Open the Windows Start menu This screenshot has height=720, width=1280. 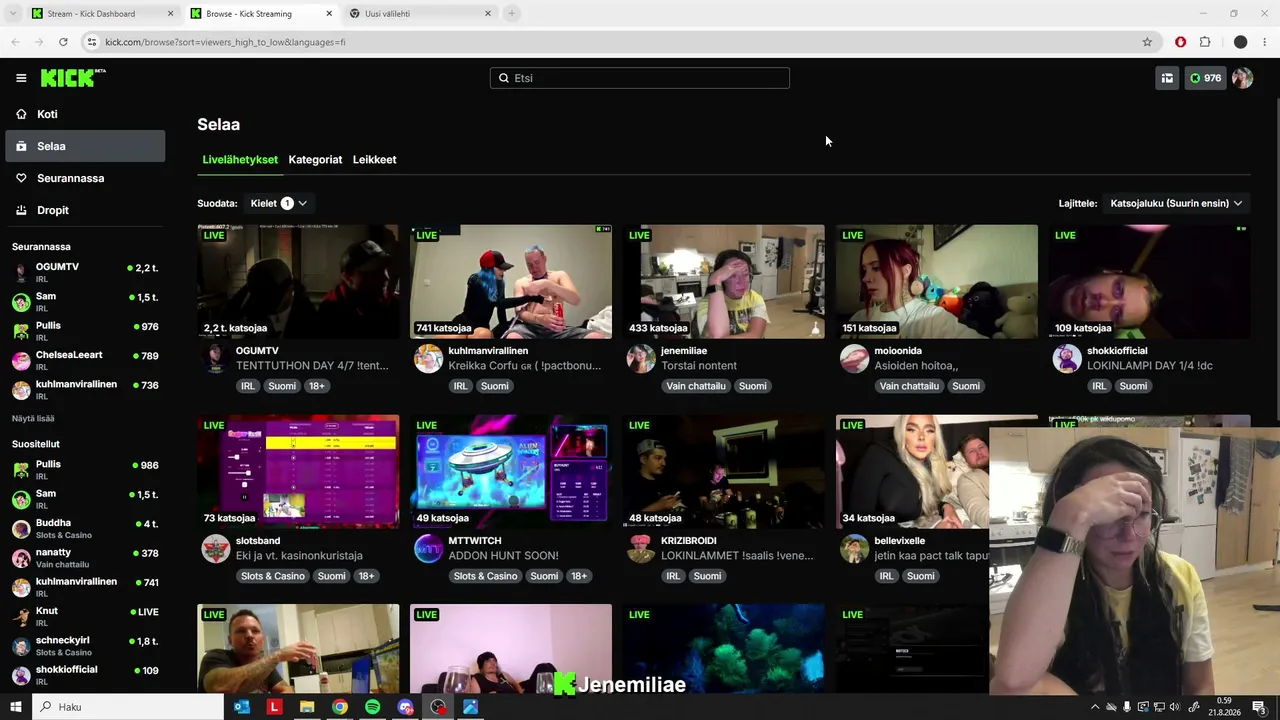(x=16, y=707)
